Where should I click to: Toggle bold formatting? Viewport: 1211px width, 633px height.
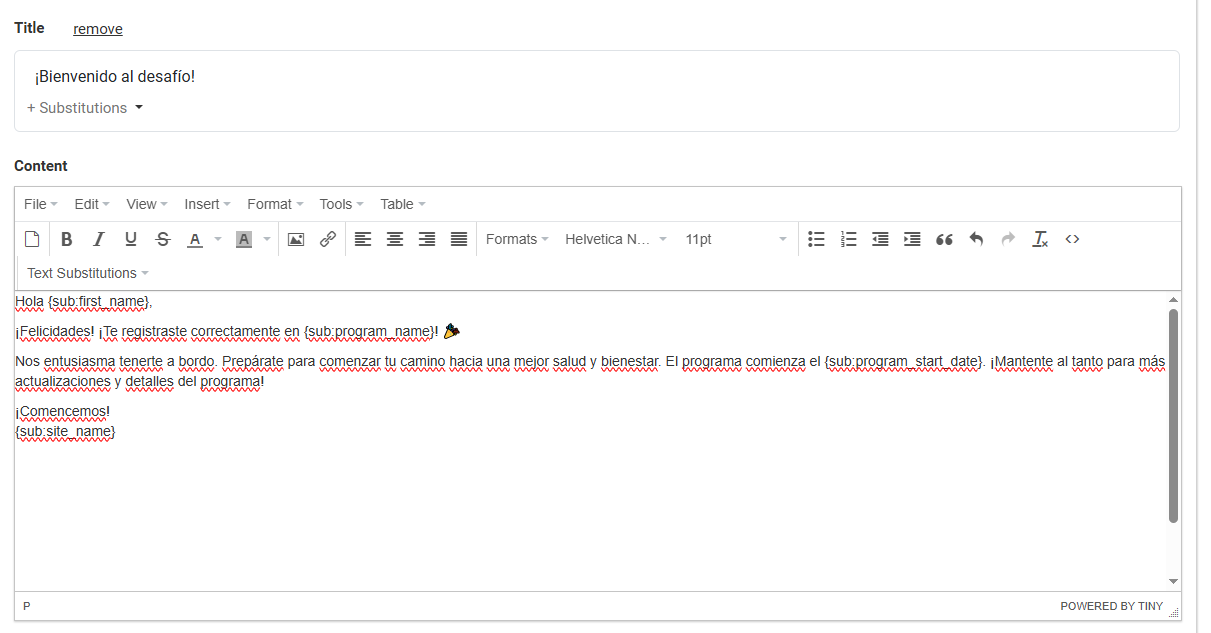pos(66,239)
